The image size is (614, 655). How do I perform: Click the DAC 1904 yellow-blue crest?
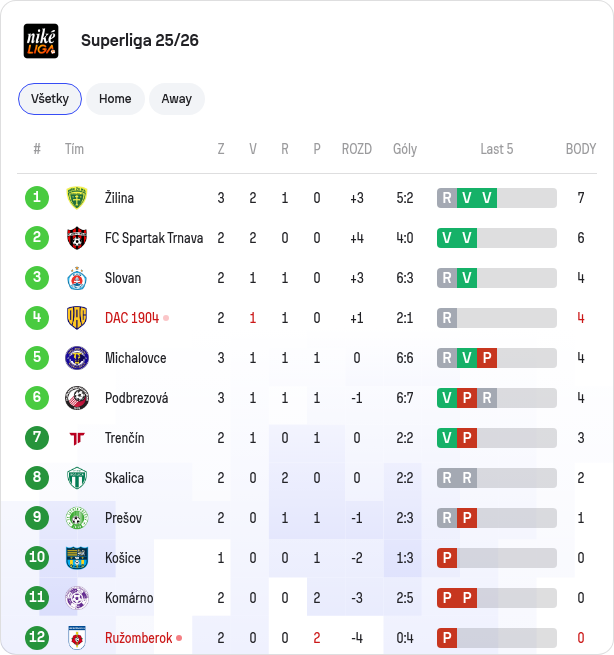77,318
